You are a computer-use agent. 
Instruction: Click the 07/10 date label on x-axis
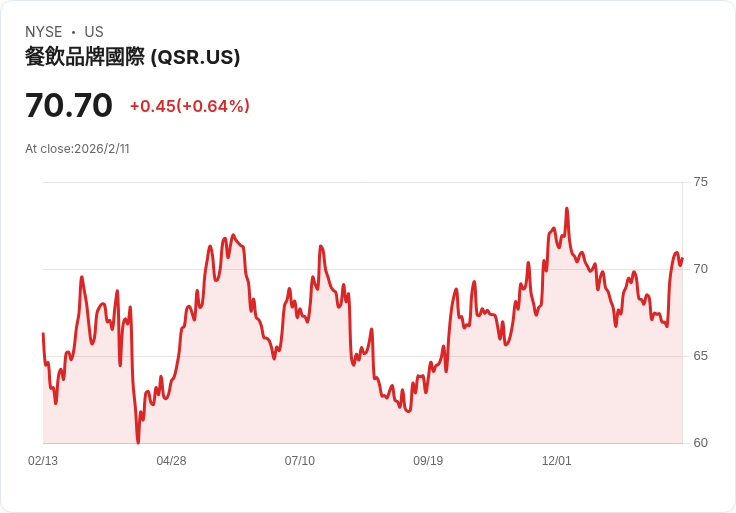pyautogui.click(x=299, y=461)
